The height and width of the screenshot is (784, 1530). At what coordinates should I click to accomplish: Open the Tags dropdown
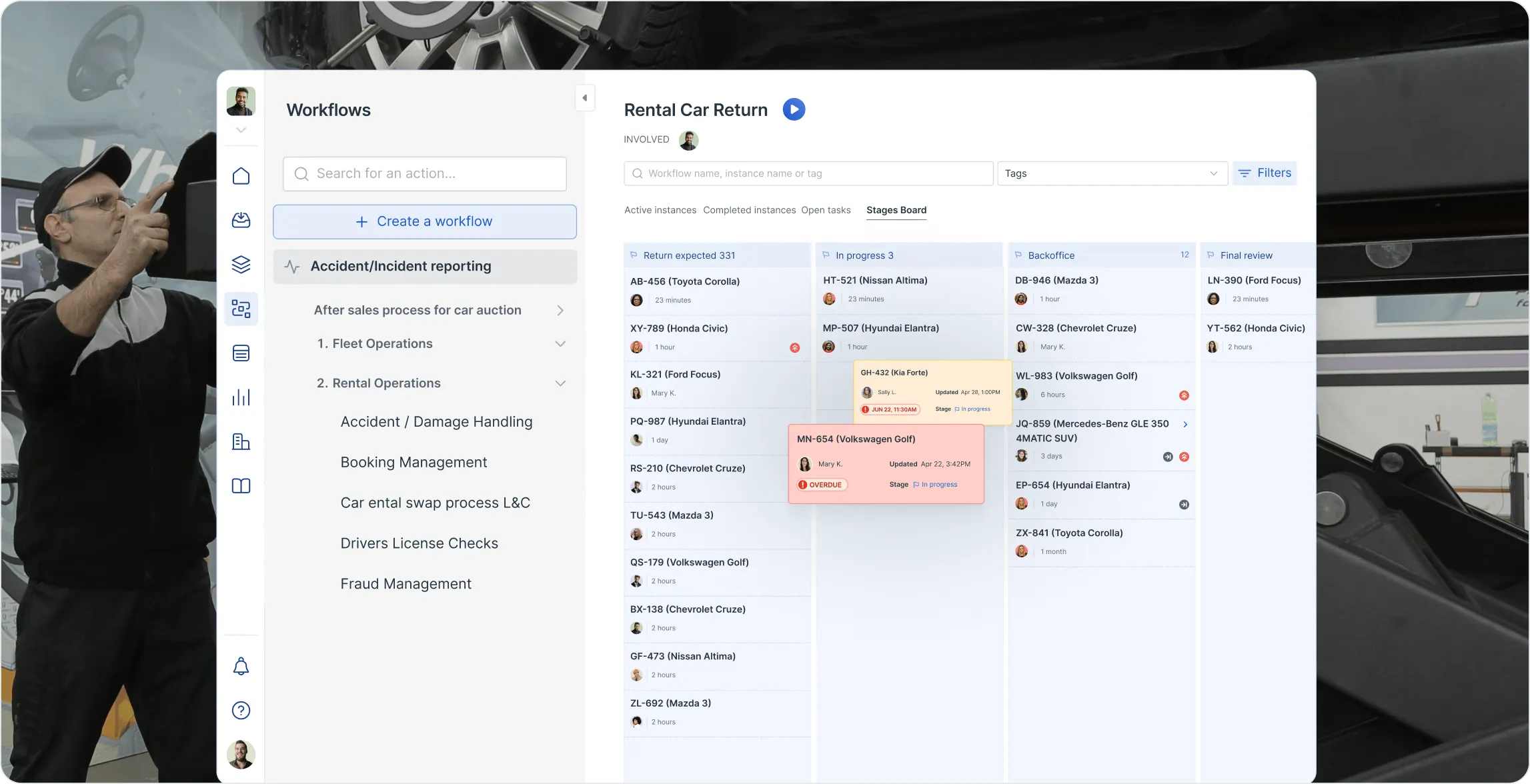click(1112, 173)
